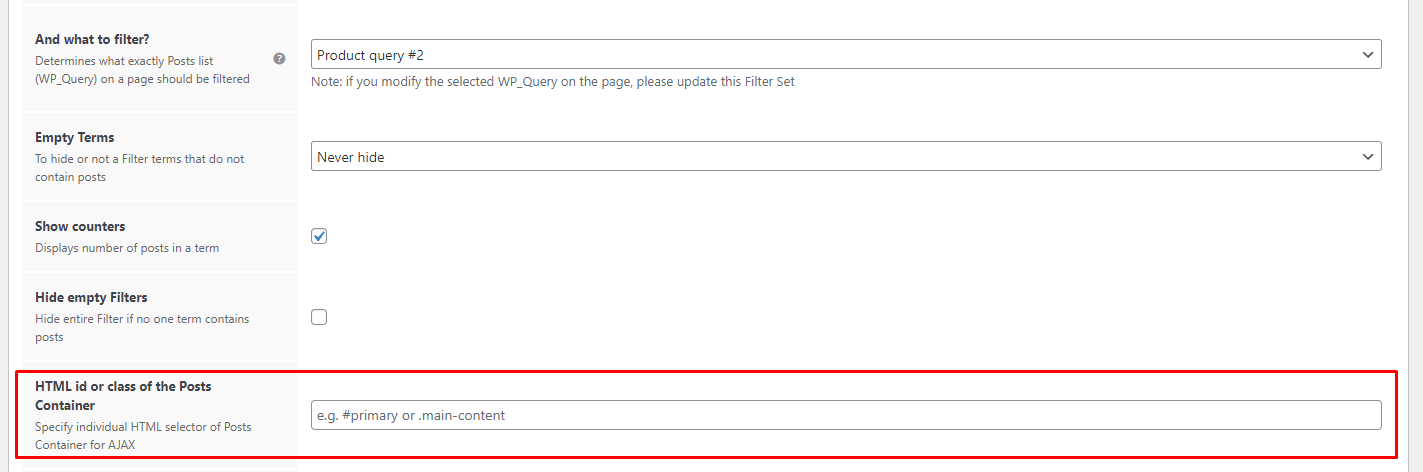
Task: Open the Product query #2 dropdown
Action: click(846, 55)
